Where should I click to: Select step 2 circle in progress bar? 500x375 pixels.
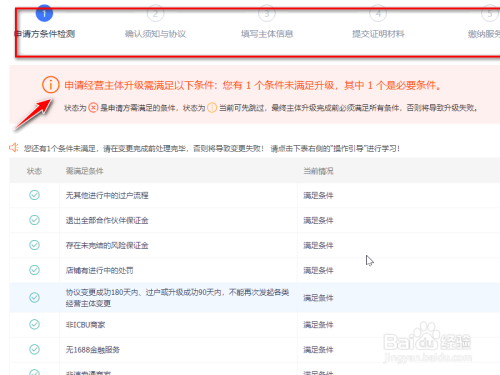click(155, 13)
